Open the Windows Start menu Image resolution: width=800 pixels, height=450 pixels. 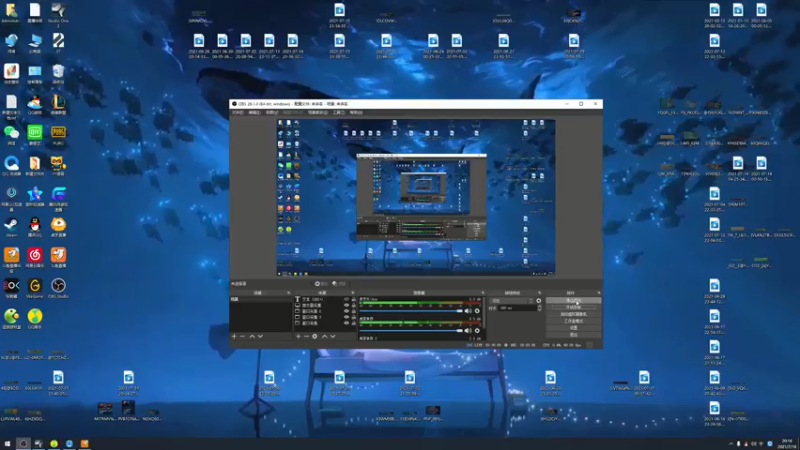(7, 444)
